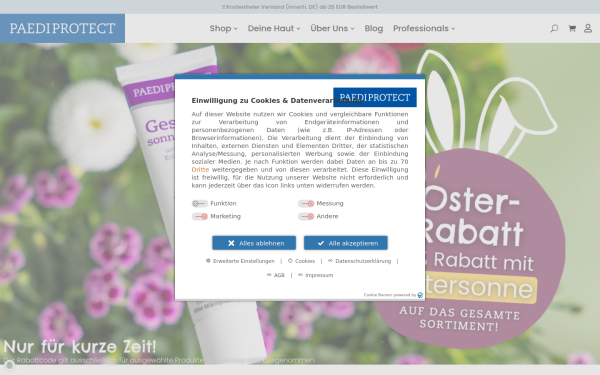
Task: Open the search icon in header
Action: pyautogui.click(x=554, y=28)
